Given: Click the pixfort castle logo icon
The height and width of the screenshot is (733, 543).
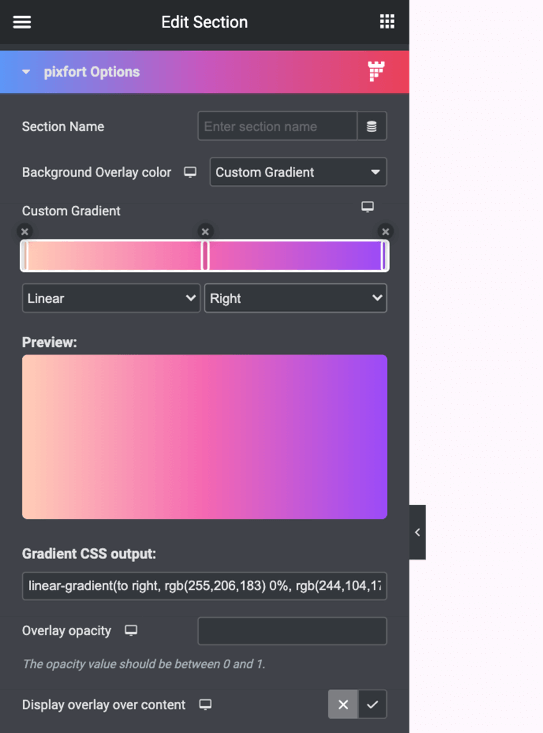Looking at the screenshot, I should pos(376,72).
